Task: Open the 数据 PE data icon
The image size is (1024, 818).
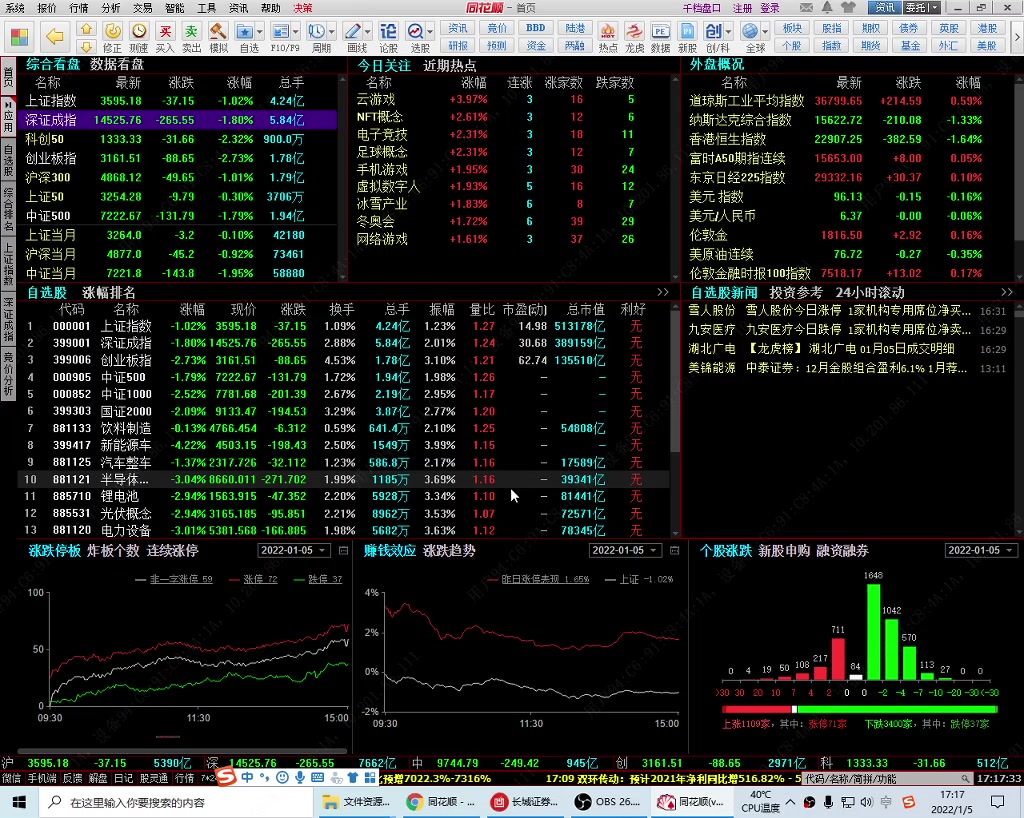Action: pos(661,38)
